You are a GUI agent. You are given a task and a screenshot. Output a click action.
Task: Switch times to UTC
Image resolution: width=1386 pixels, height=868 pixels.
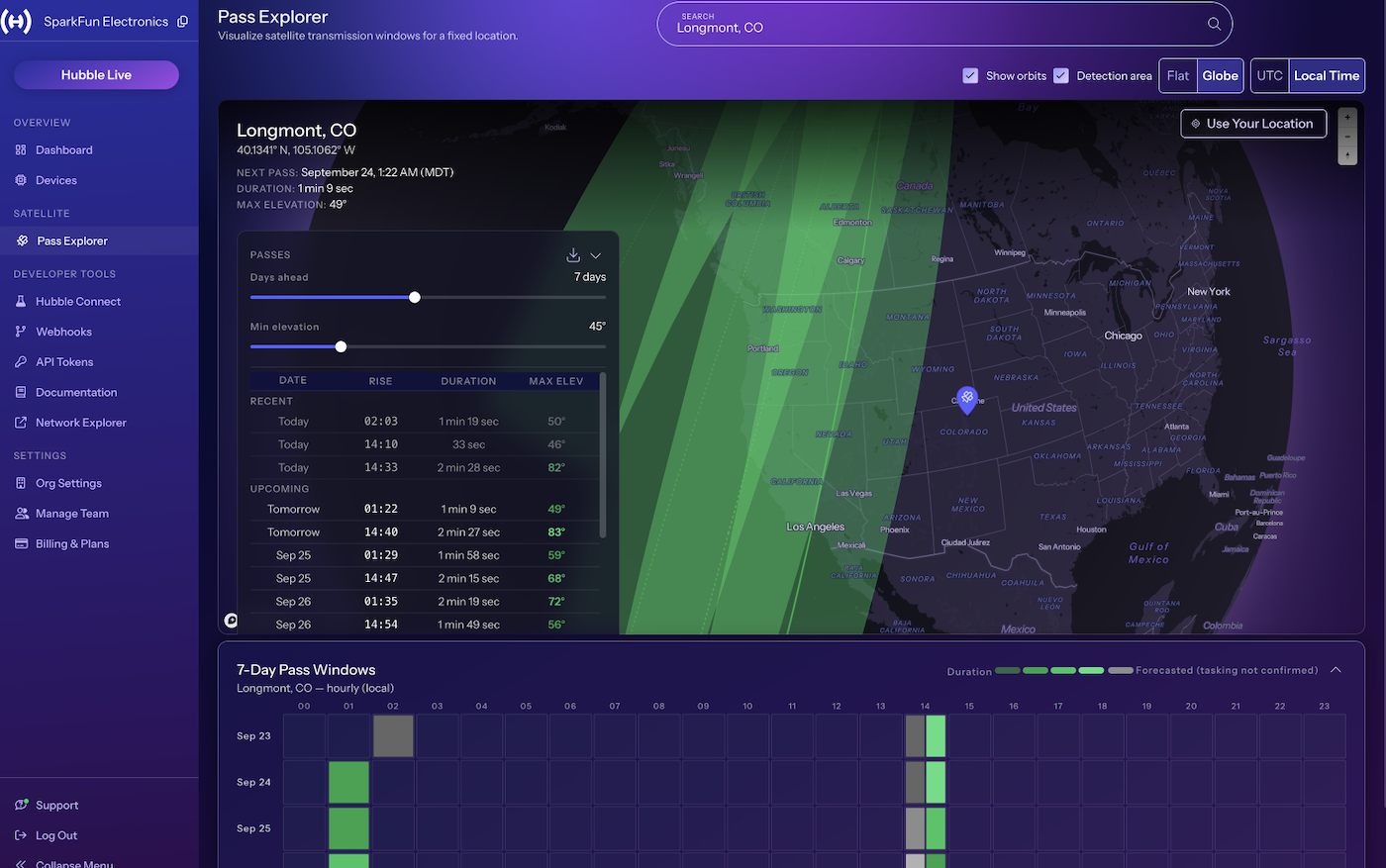click(1270, 76)
